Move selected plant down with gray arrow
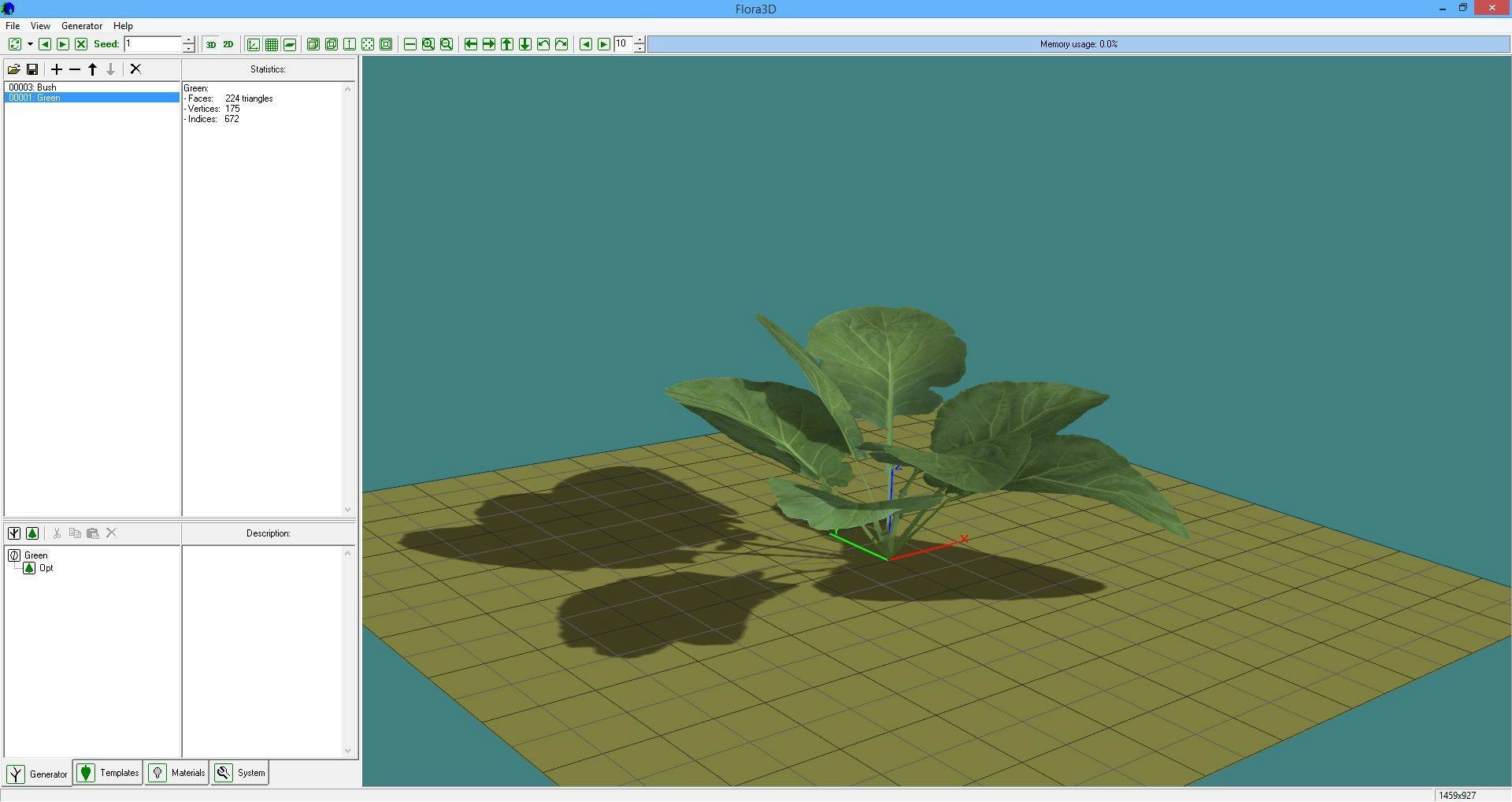This screenshot has width=1512, height=802. tap(111, 69)
